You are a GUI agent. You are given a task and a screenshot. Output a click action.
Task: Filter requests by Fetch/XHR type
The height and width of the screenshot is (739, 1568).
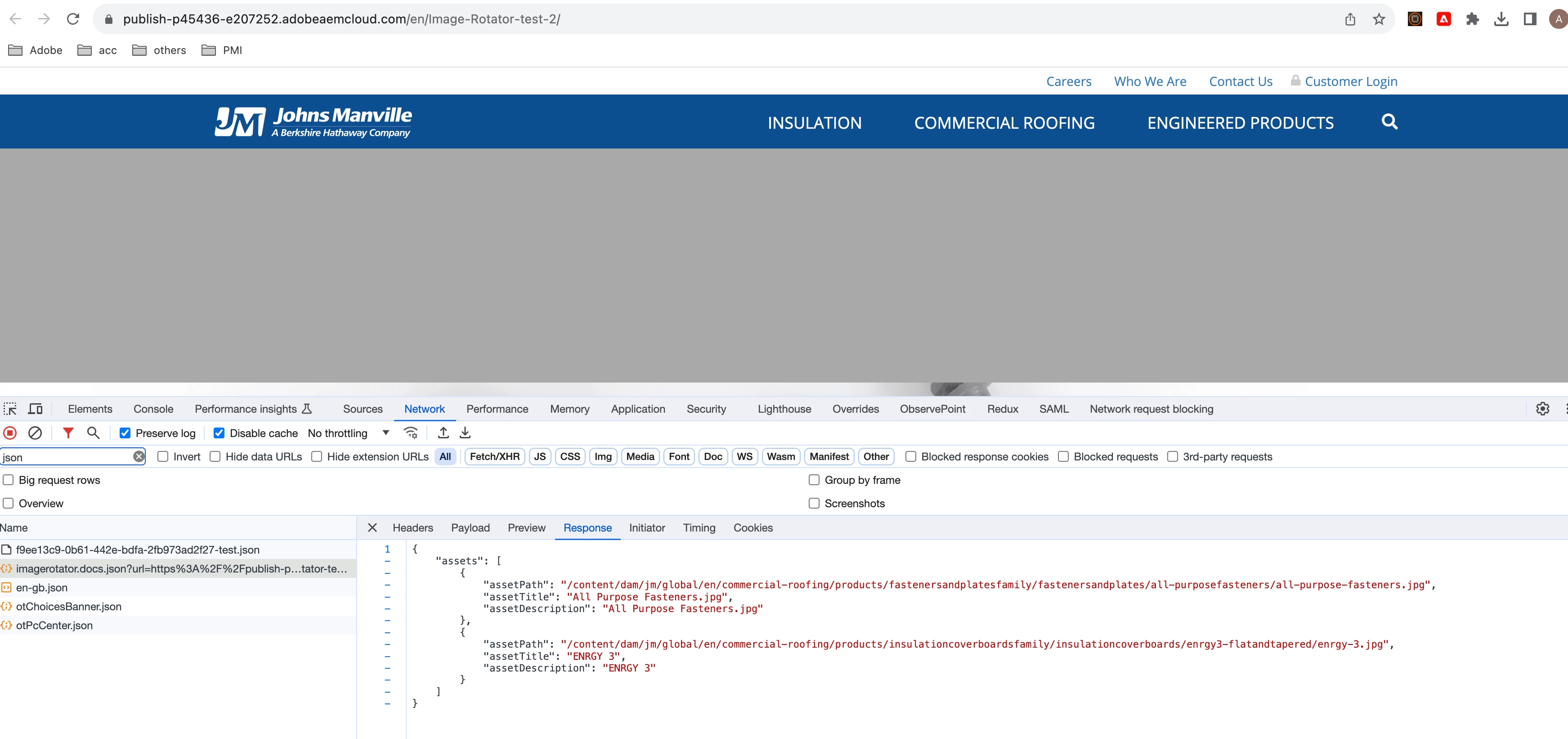click(494, 456)
